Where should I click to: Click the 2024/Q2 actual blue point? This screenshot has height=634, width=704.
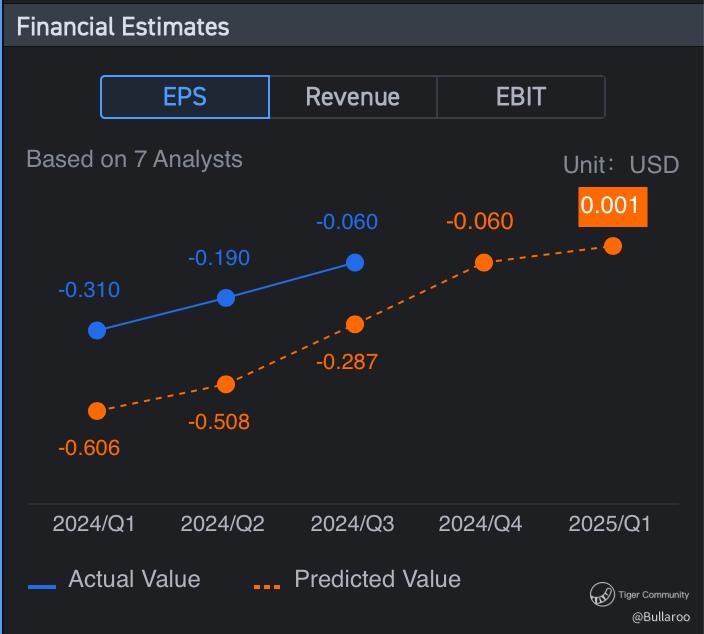coord(226,298)
